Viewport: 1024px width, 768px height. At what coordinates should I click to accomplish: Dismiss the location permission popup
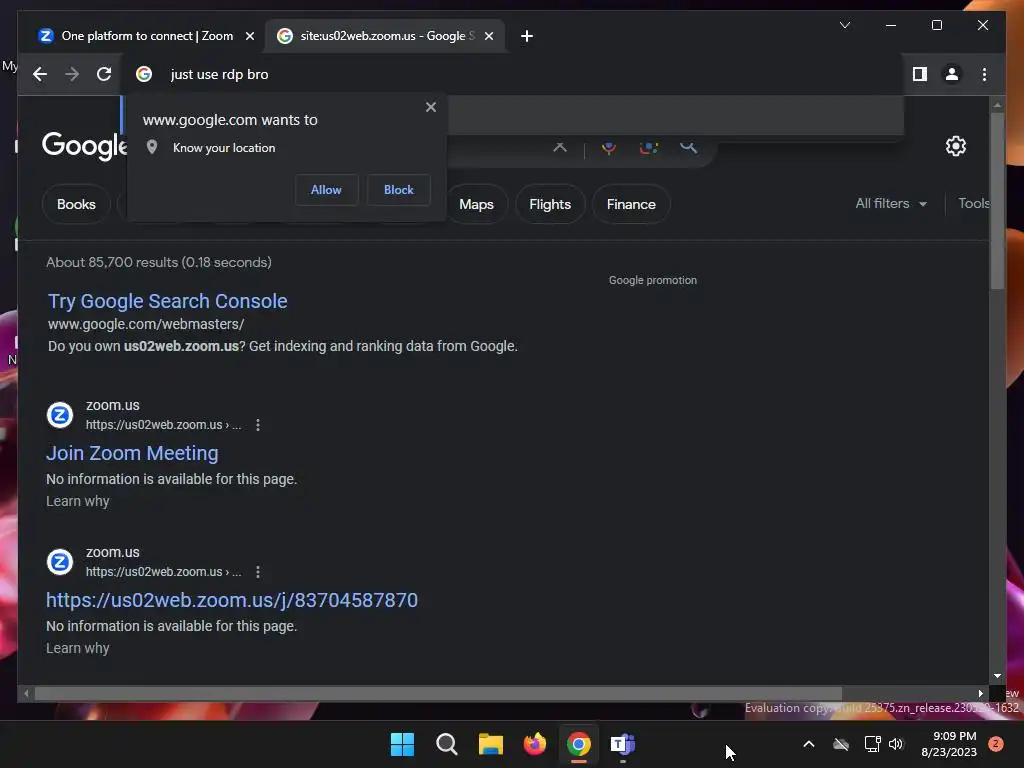point(430,107)
